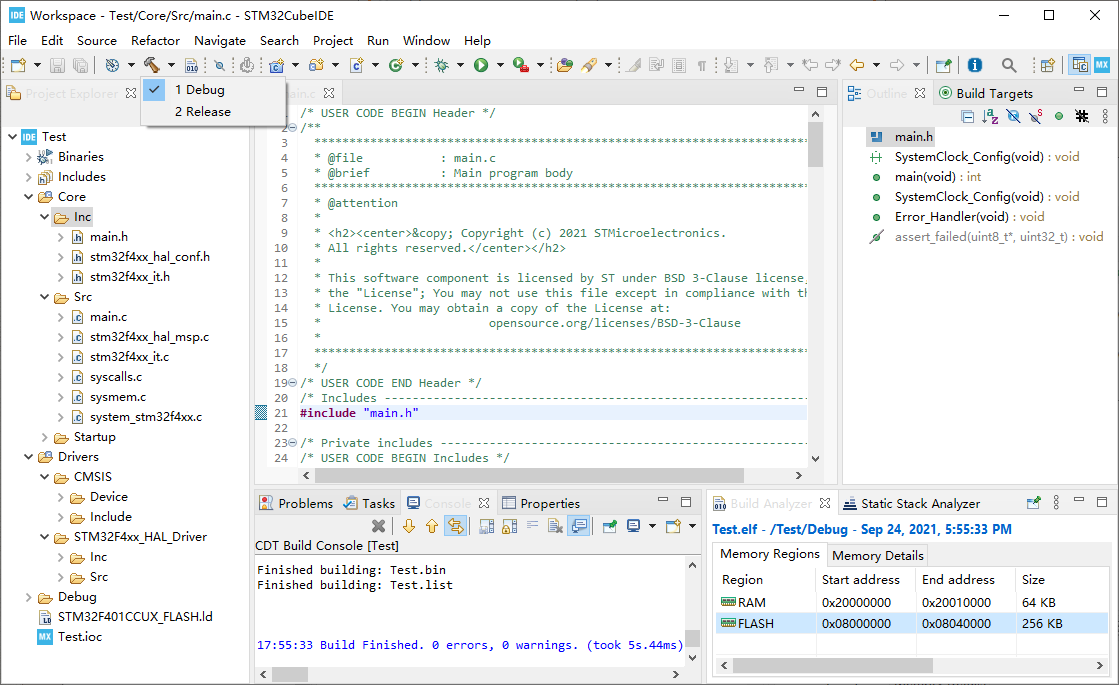Click the down arrow Next Error in Console
1119x685 pixels.
tap(409, 526)
